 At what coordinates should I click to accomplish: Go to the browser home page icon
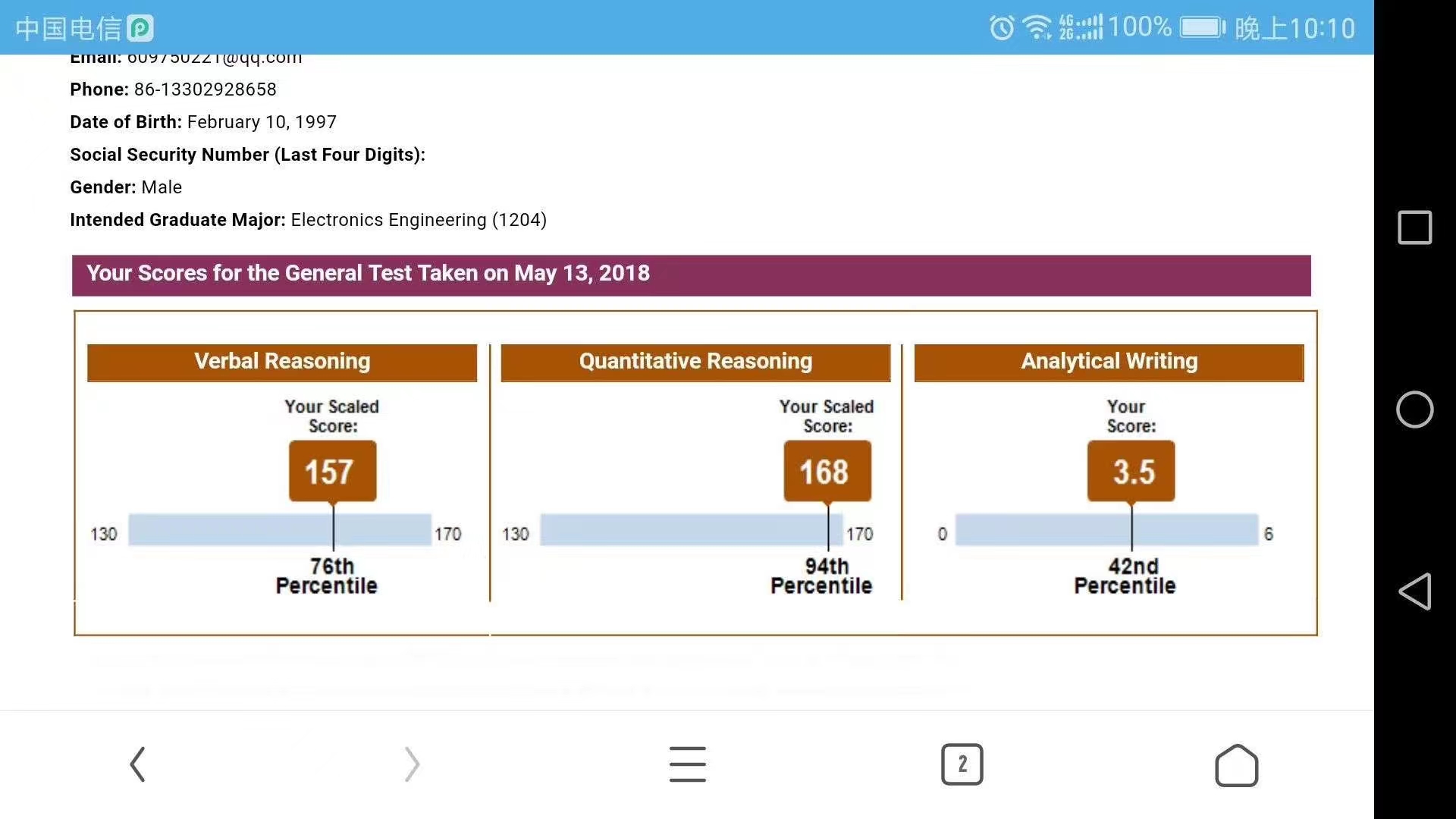(x=1236, y=765)
